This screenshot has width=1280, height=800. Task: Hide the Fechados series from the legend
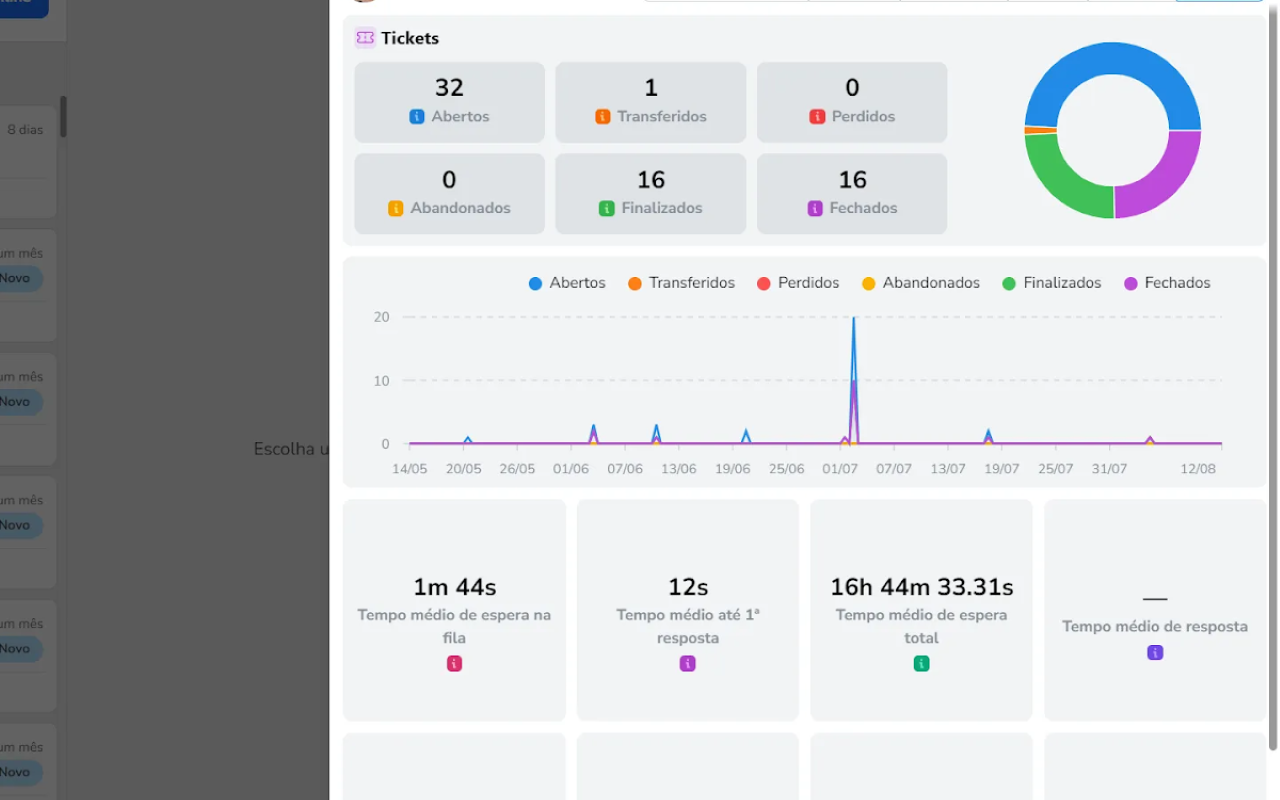point(1167,283)
